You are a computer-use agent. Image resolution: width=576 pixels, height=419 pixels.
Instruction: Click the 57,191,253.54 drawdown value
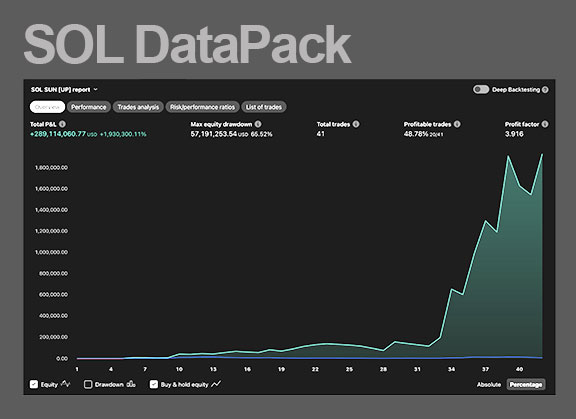(x=213, y=134)
